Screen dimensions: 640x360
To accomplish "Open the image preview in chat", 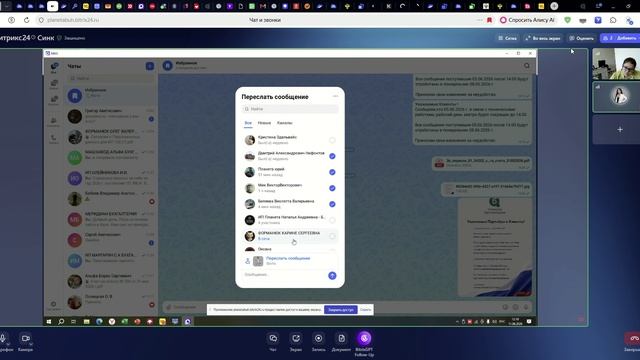I will (494, 247).
